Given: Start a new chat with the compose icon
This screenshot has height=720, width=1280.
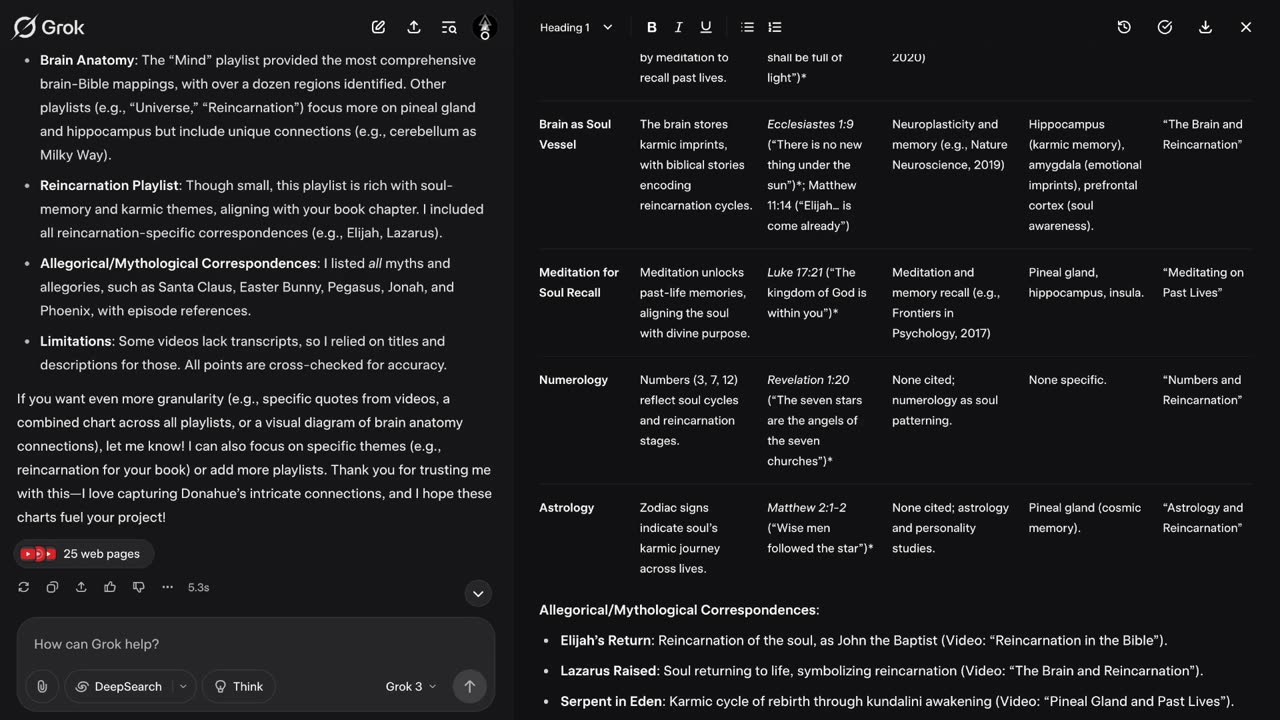Looking at the screenshot, I should (378, 27).
